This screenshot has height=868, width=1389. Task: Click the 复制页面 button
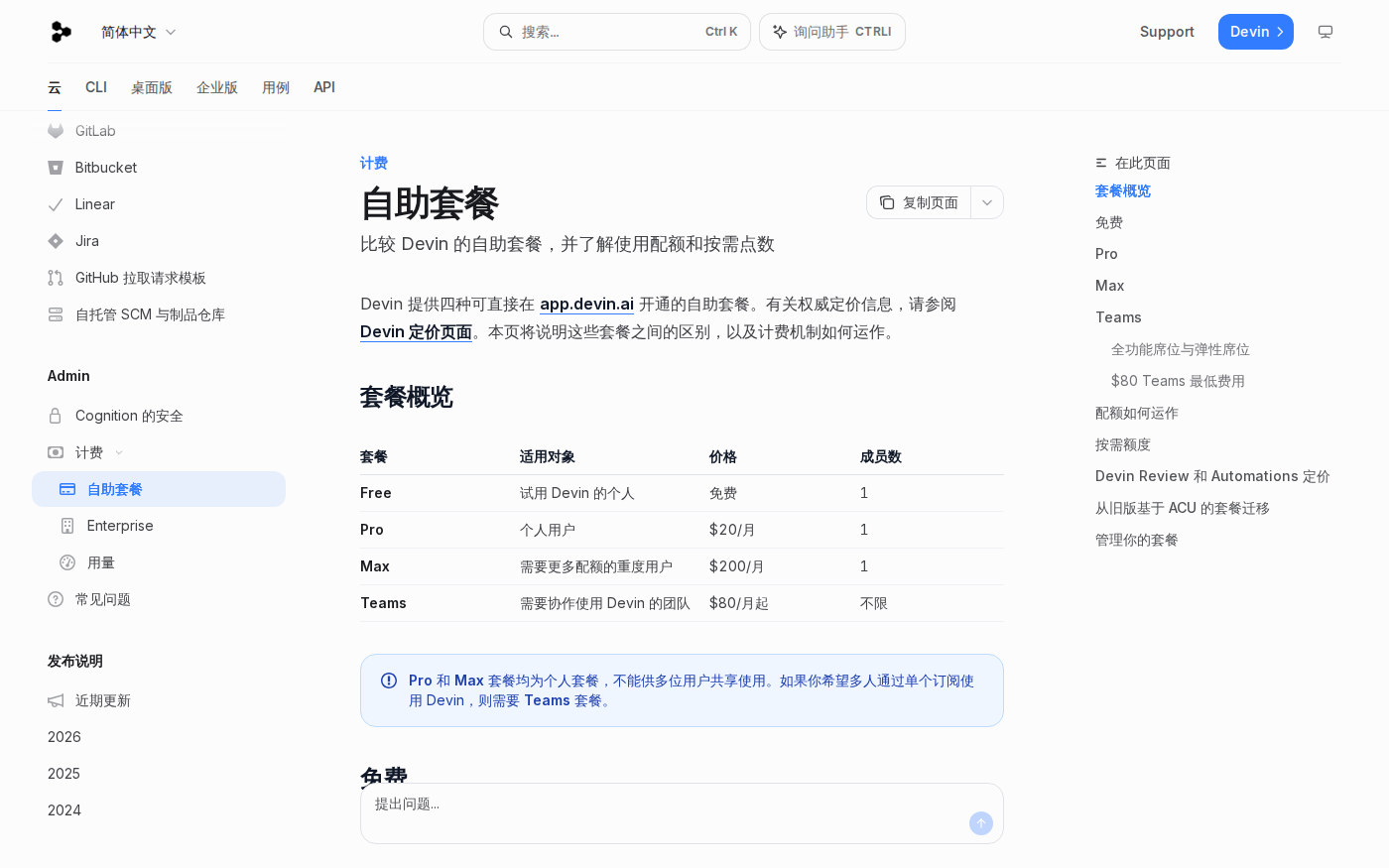tap(919, 202)
